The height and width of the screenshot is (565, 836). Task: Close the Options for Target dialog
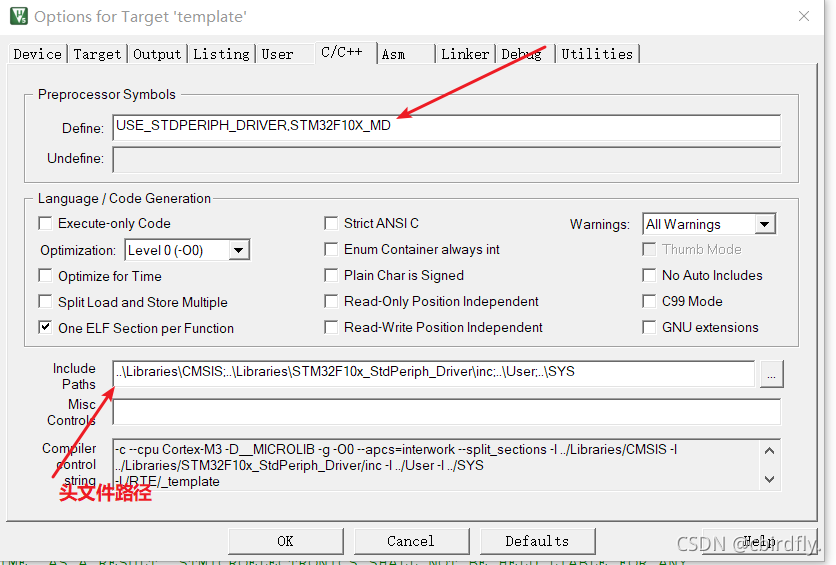point(803,17)
